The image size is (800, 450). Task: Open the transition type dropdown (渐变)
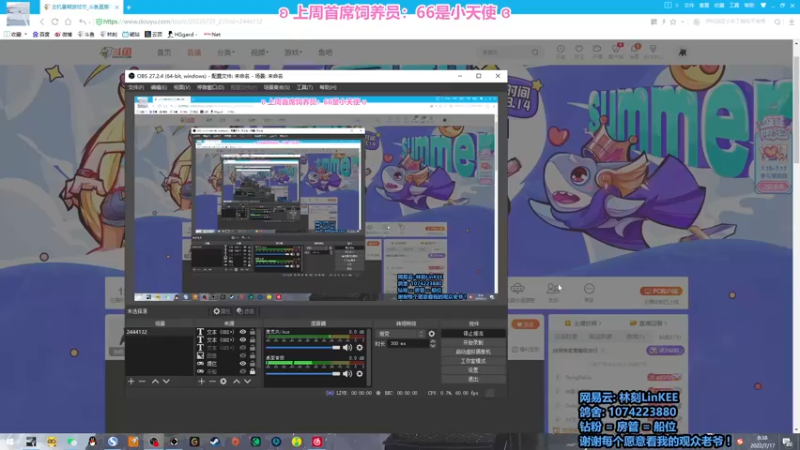(401, 334)
